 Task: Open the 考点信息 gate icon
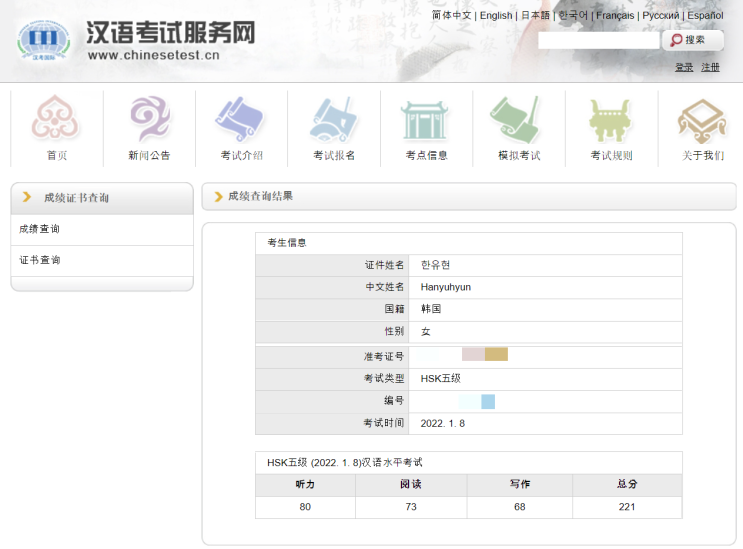coord(425,120)
